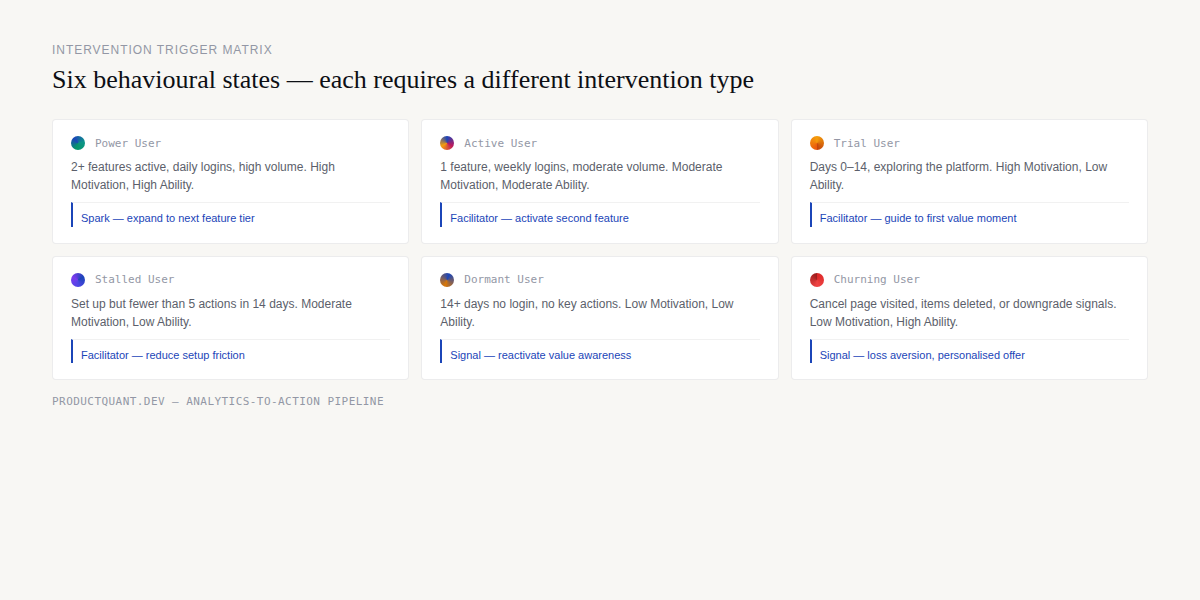The width and height of the screenshot is (1200, 600).
Task: Click the "Six behavioural states" headline
Action: click(403, 80)
